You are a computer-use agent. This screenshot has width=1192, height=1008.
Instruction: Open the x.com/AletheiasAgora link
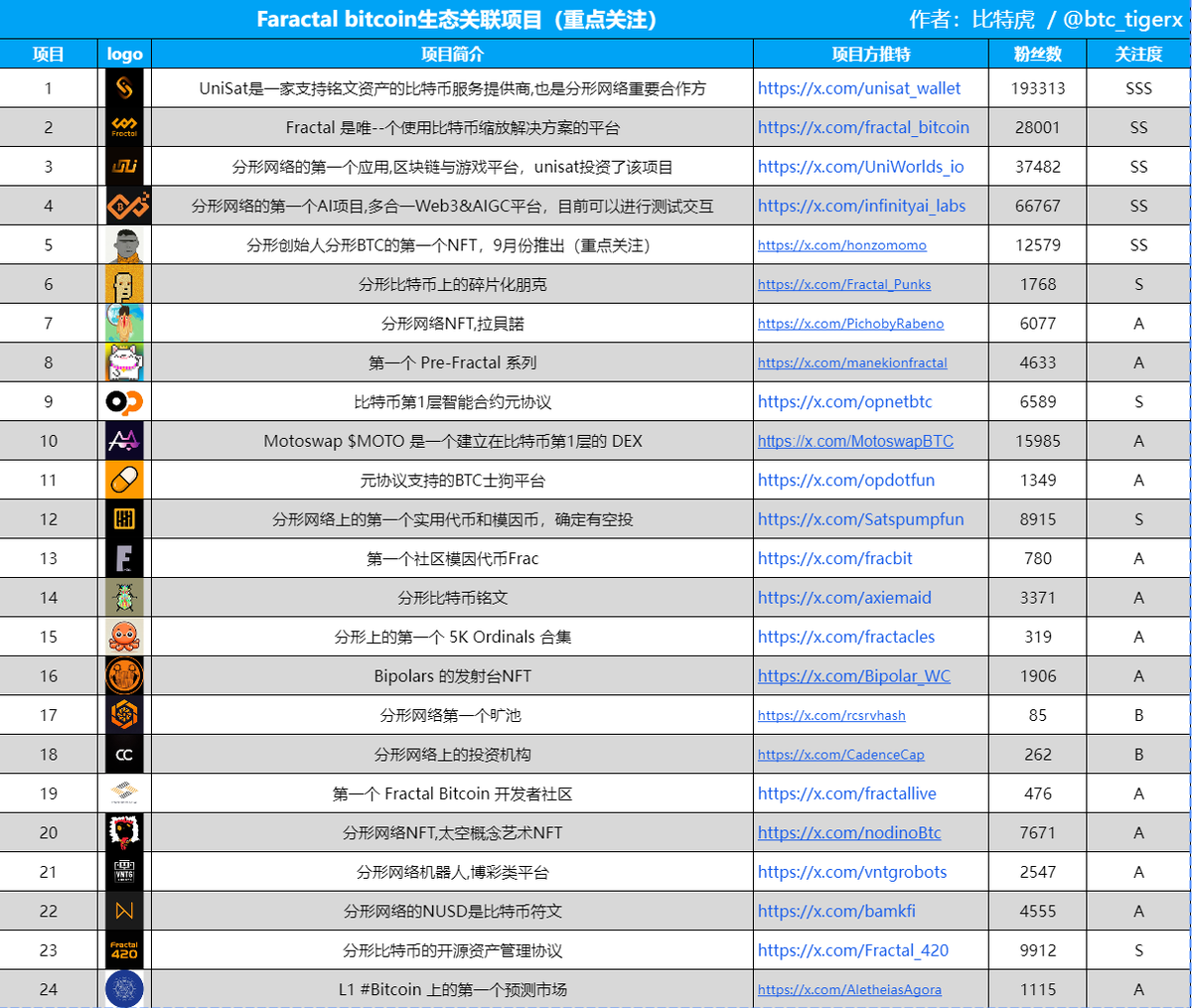849,990
